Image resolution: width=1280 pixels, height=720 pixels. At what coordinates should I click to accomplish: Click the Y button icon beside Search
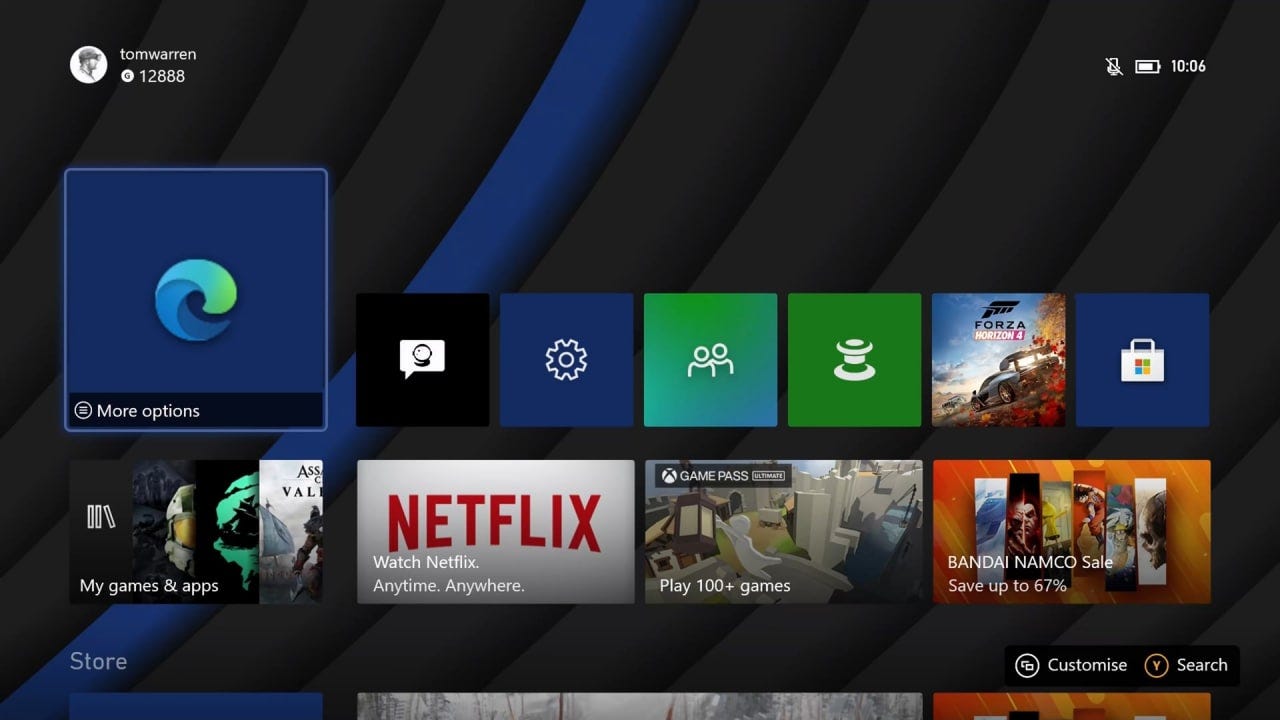coord(1156,665)
